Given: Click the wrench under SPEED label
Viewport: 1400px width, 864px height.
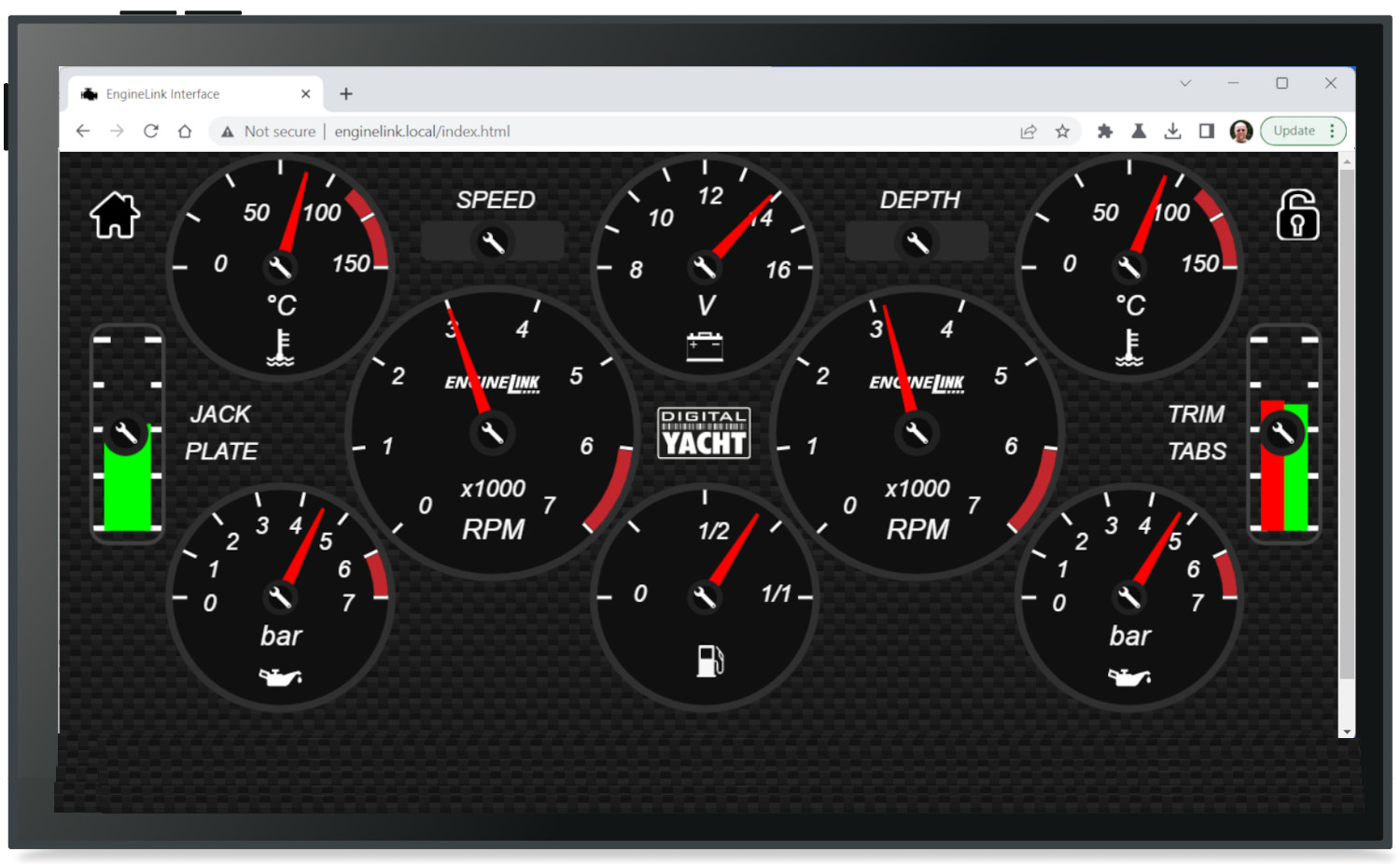Looking at the screenshot, I should tap(493, 243).
